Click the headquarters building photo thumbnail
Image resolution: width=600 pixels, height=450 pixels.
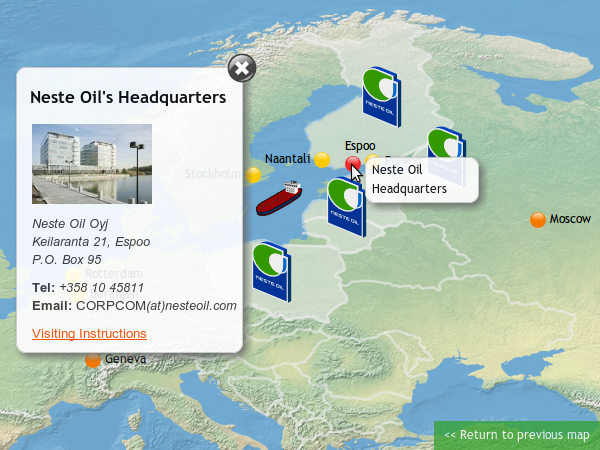tap(92, 164)
